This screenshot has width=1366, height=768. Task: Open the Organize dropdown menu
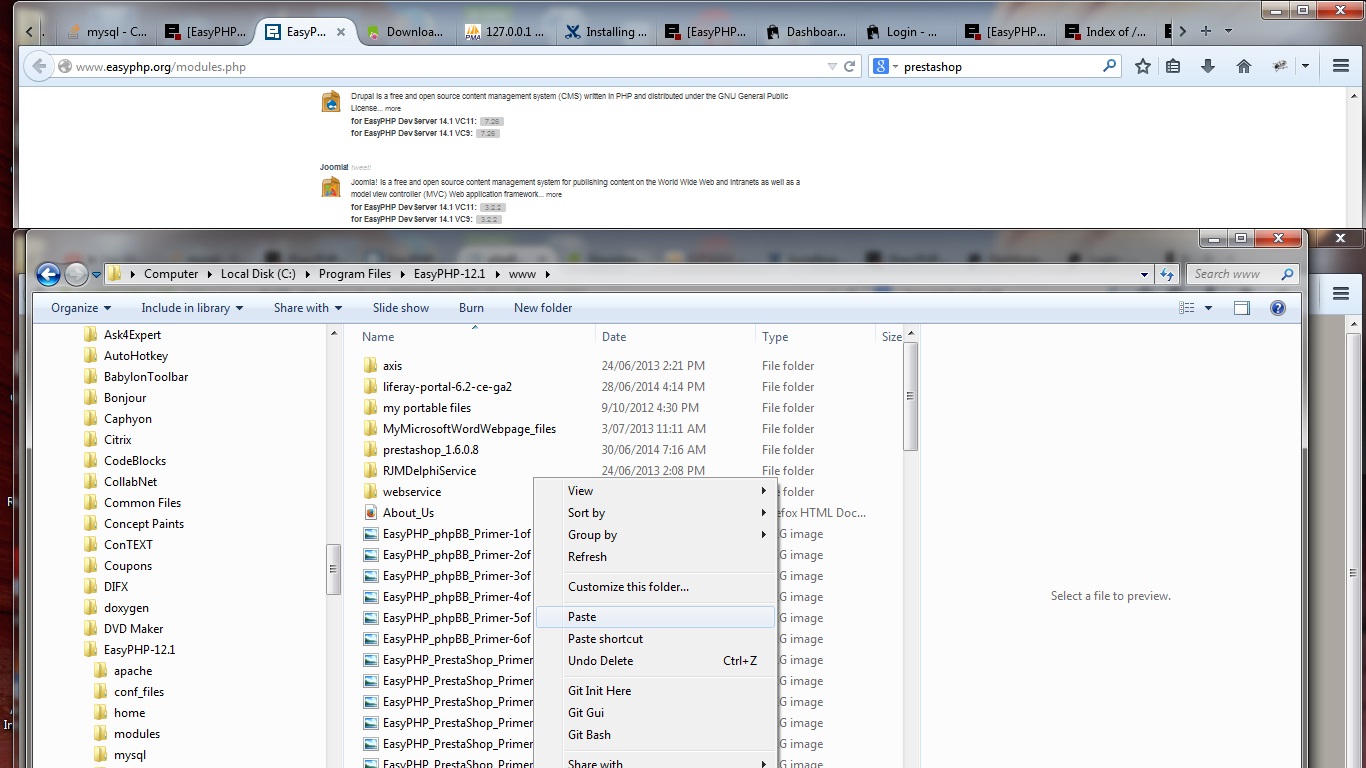click(81, 308)
